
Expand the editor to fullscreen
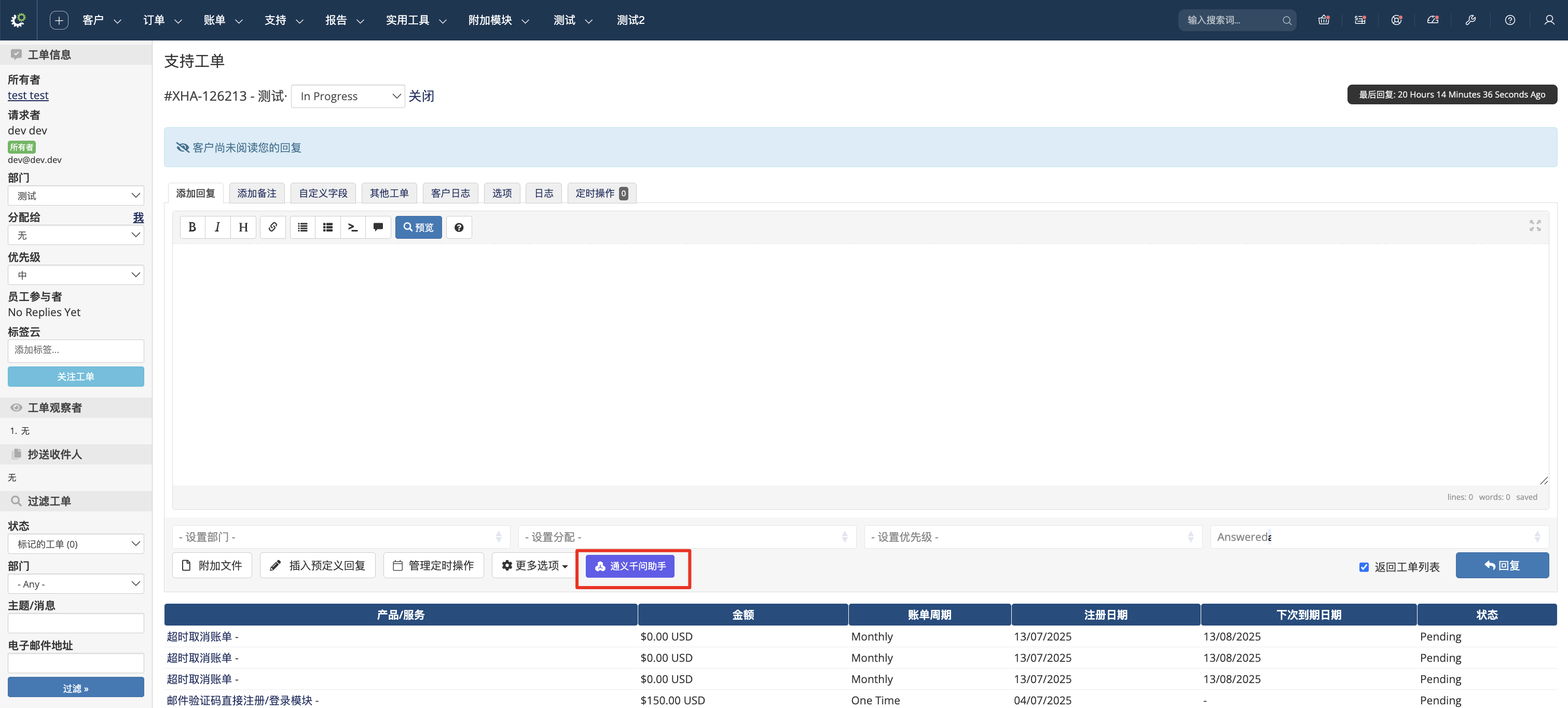pyautogui.click(x=1534, y=225)
